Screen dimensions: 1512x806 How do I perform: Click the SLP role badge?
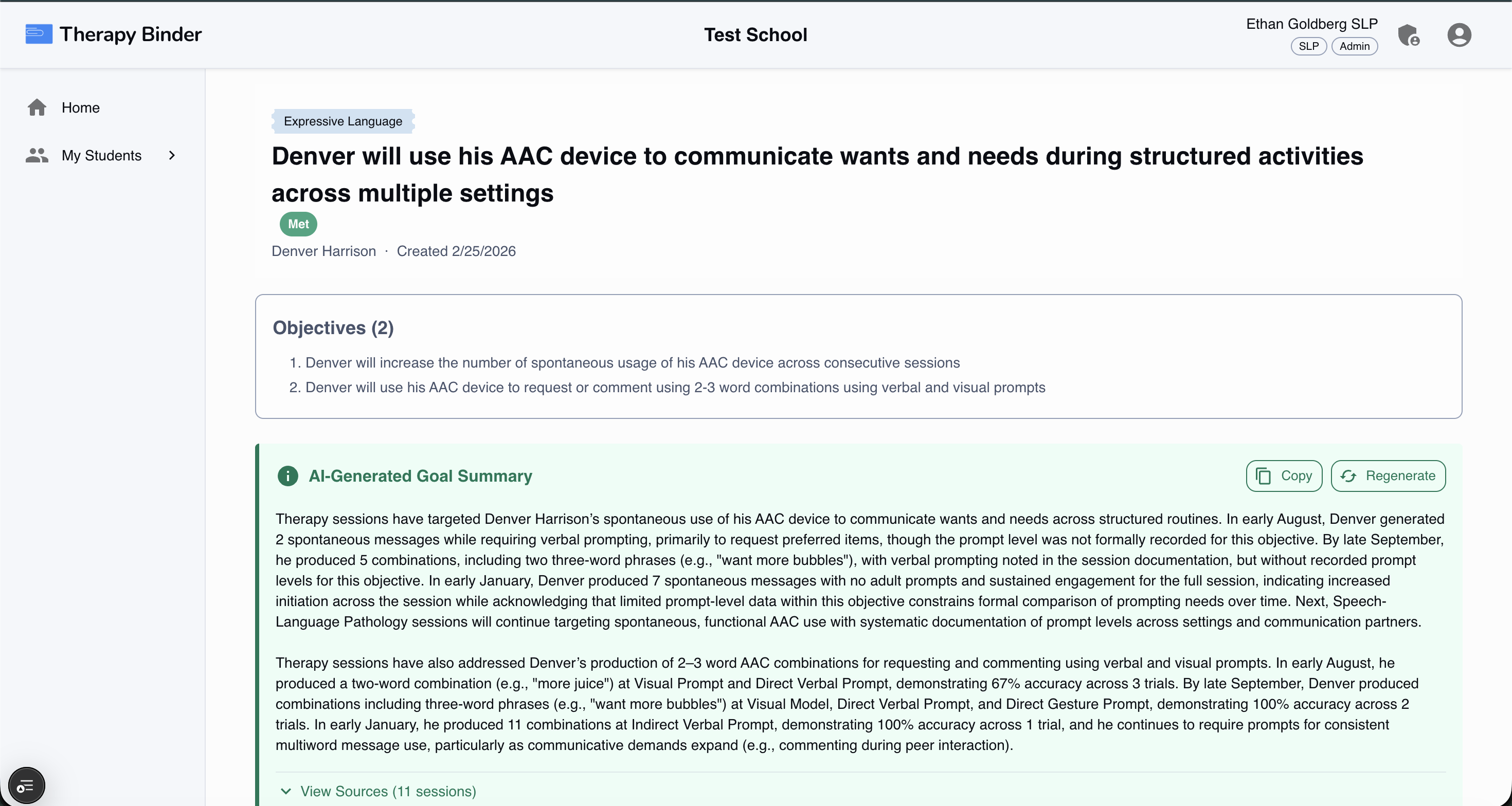click(1308, 46)
